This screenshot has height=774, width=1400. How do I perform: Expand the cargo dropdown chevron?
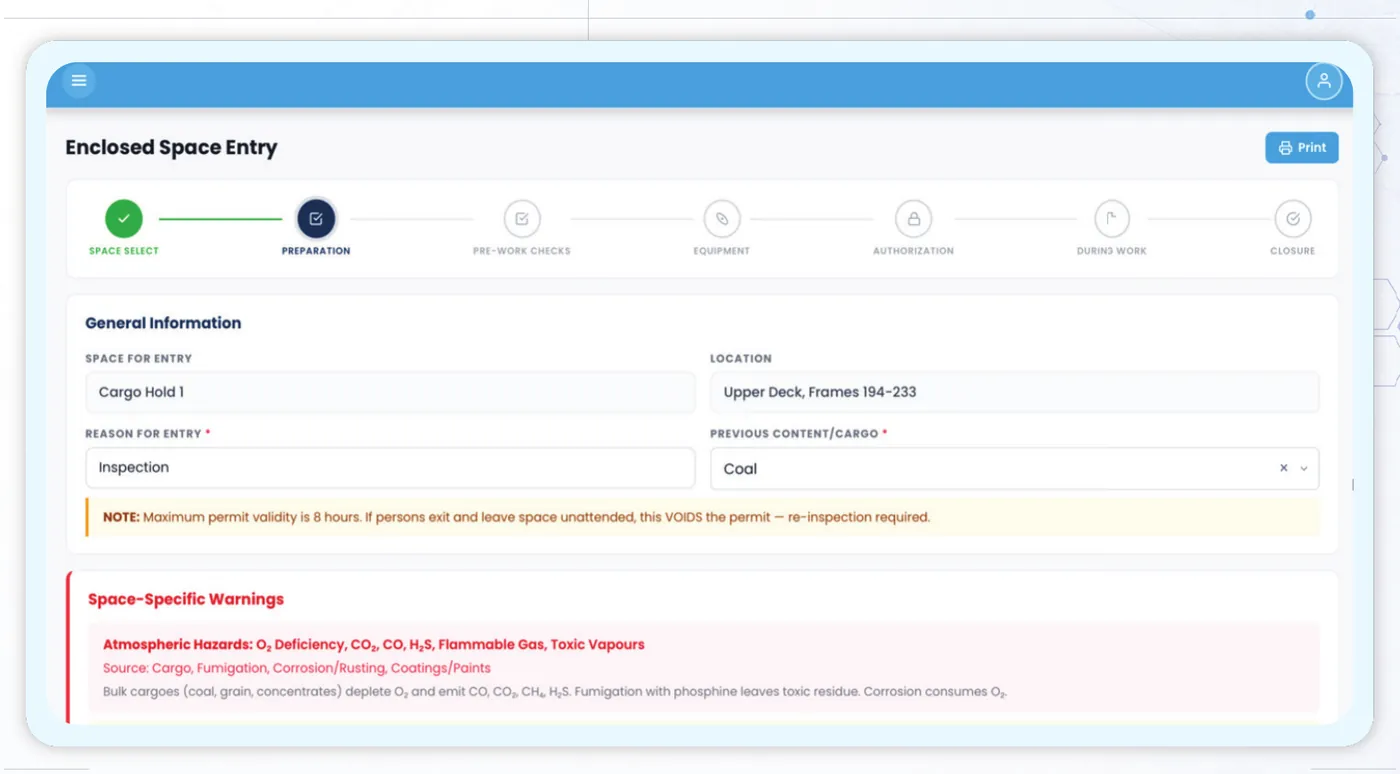coord(1304,468)
